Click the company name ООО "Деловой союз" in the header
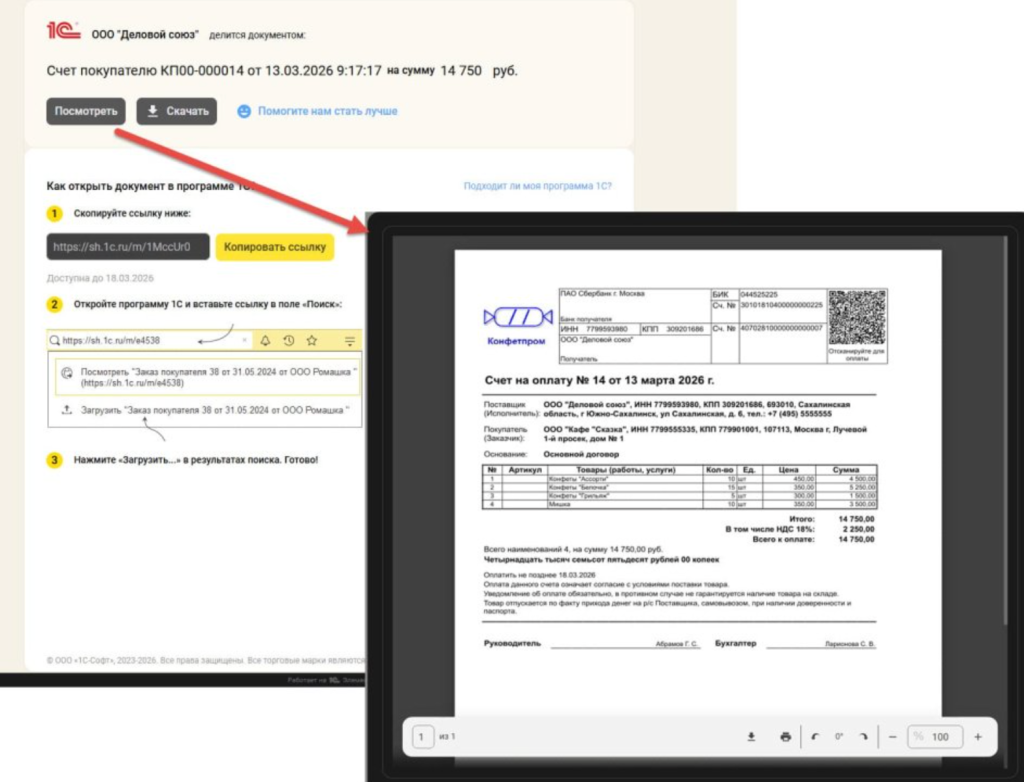Viewport: 1024px width, 782px height. coord(145,35)
